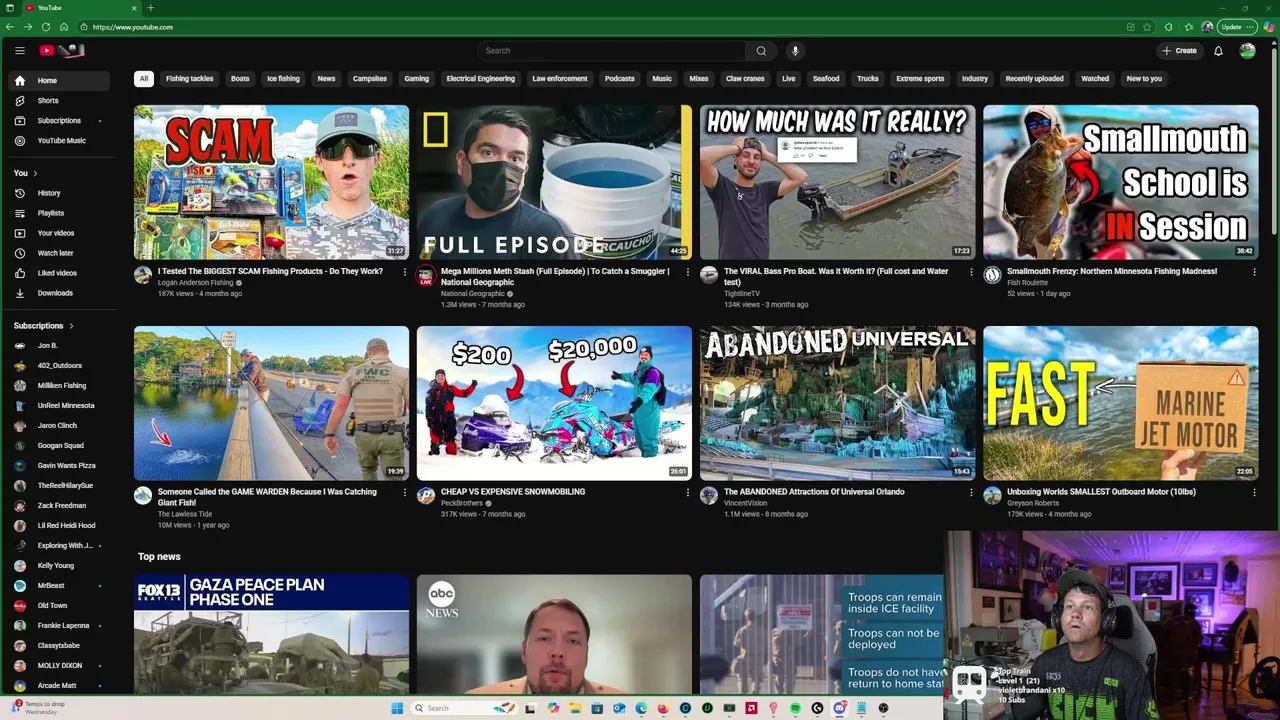Click the YouTube logo

click(62, 50)
